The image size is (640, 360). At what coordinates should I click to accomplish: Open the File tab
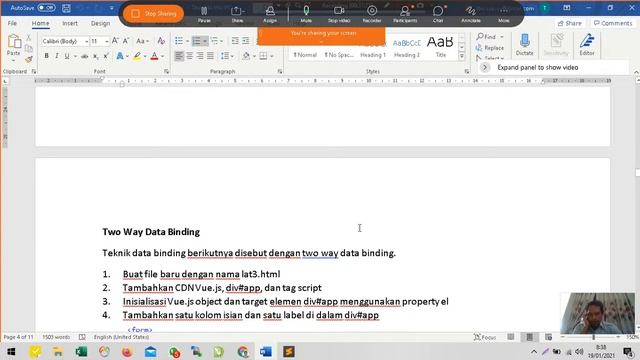click(x=12, y=23)
